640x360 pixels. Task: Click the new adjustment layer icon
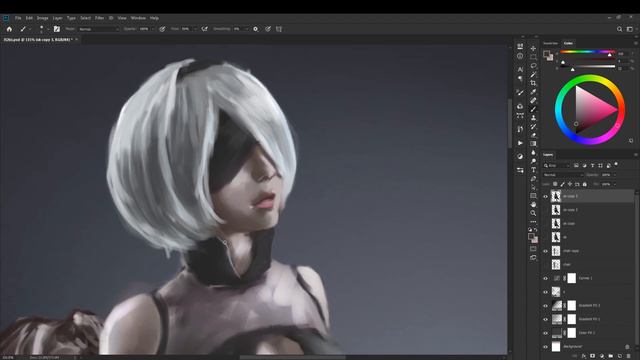[602, 356]
